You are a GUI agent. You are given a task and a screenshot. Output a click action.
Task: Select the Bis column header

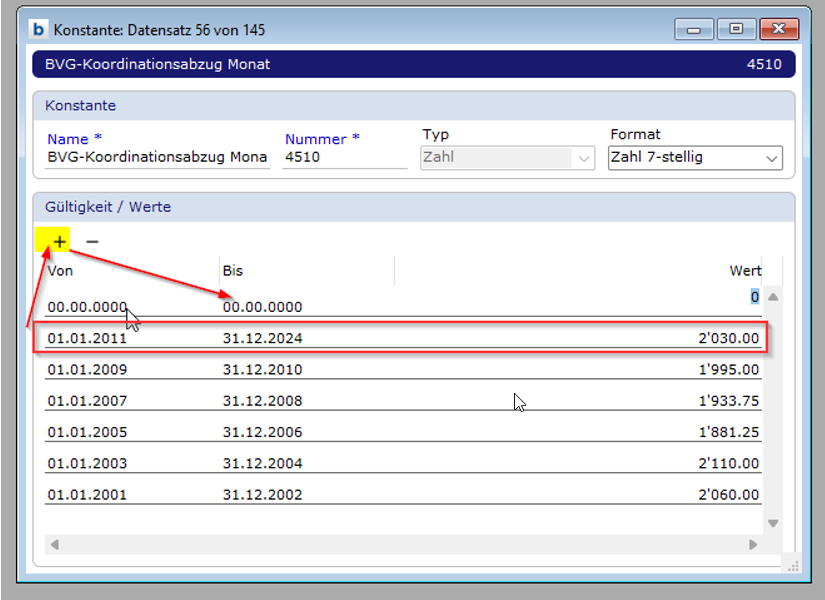click(233, 270)
